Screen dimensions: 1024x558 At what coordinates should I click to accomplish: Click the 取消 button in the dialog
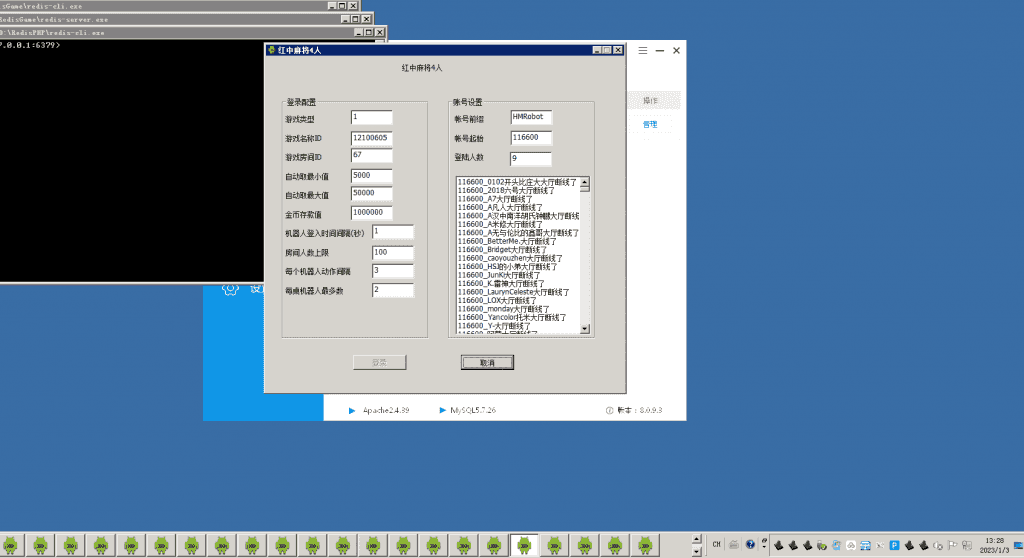click(x=487, y=363)
